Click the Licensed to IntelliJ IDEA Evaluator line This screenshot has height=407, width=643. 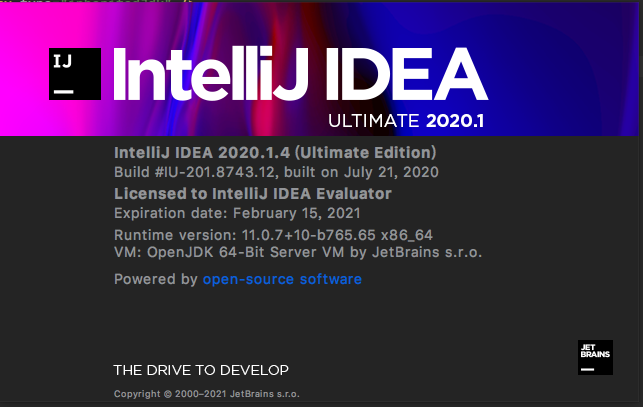click(x=253, y=194)
